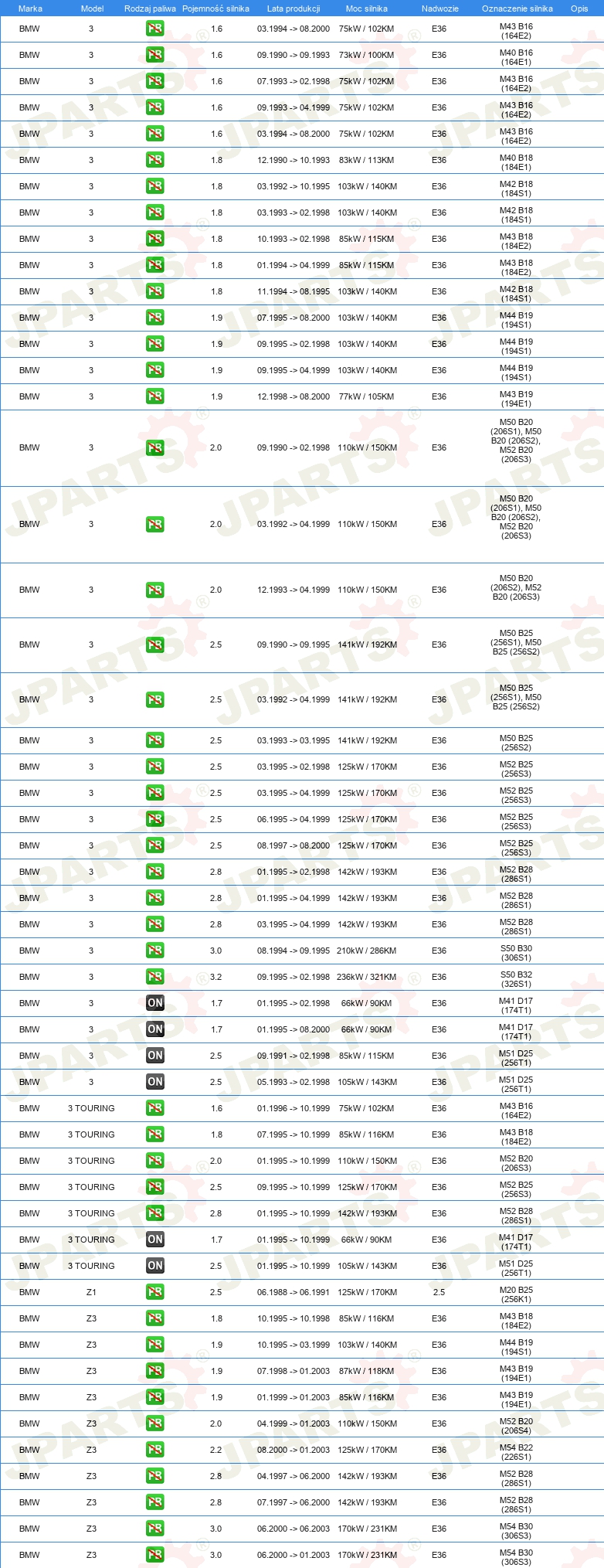
Task: Click the 01.1999 -> 01.2003 production years cell
Action: 294,1397
